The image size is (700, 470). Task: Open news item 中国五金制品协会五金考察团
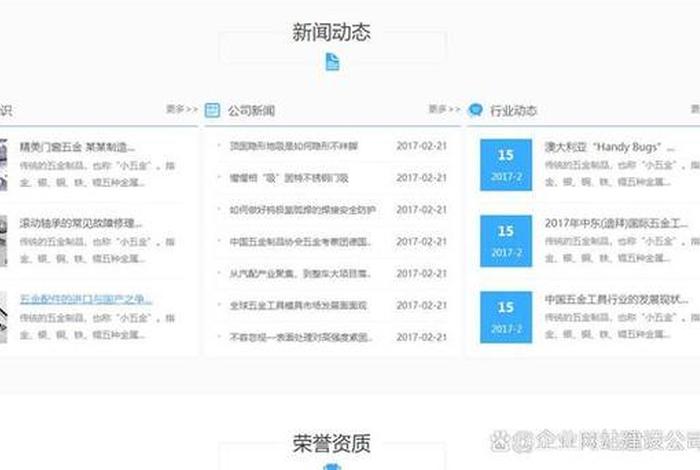click(300, 241)
